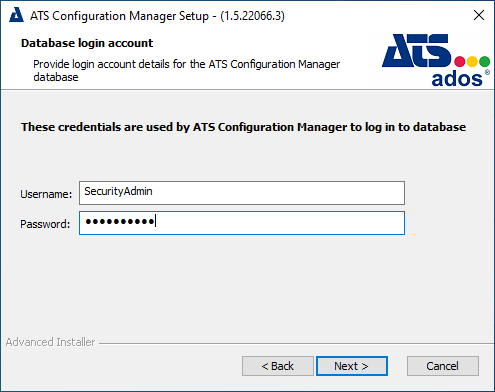Click the 'Provide login account details' description

[x=187, y=70]
